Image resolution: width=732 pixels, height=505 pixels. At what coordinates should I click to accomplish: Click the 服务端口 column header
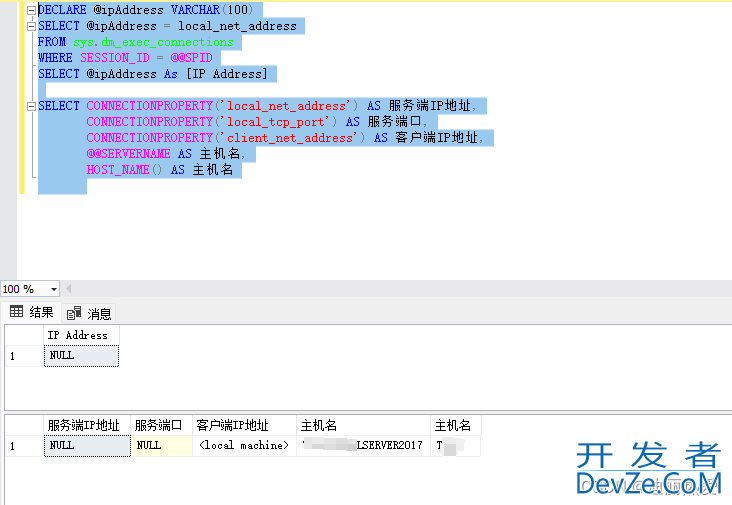tap(160, 425)
